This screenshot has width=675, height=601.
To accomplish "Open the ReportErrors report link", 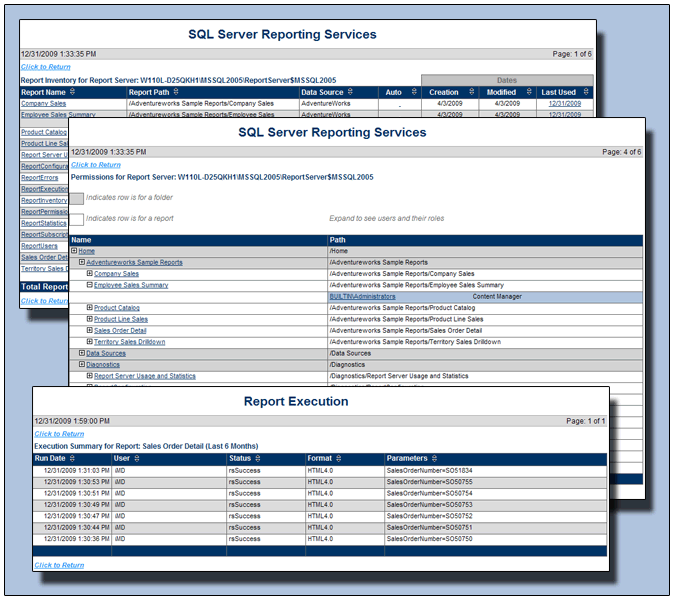I will point(40,177).
